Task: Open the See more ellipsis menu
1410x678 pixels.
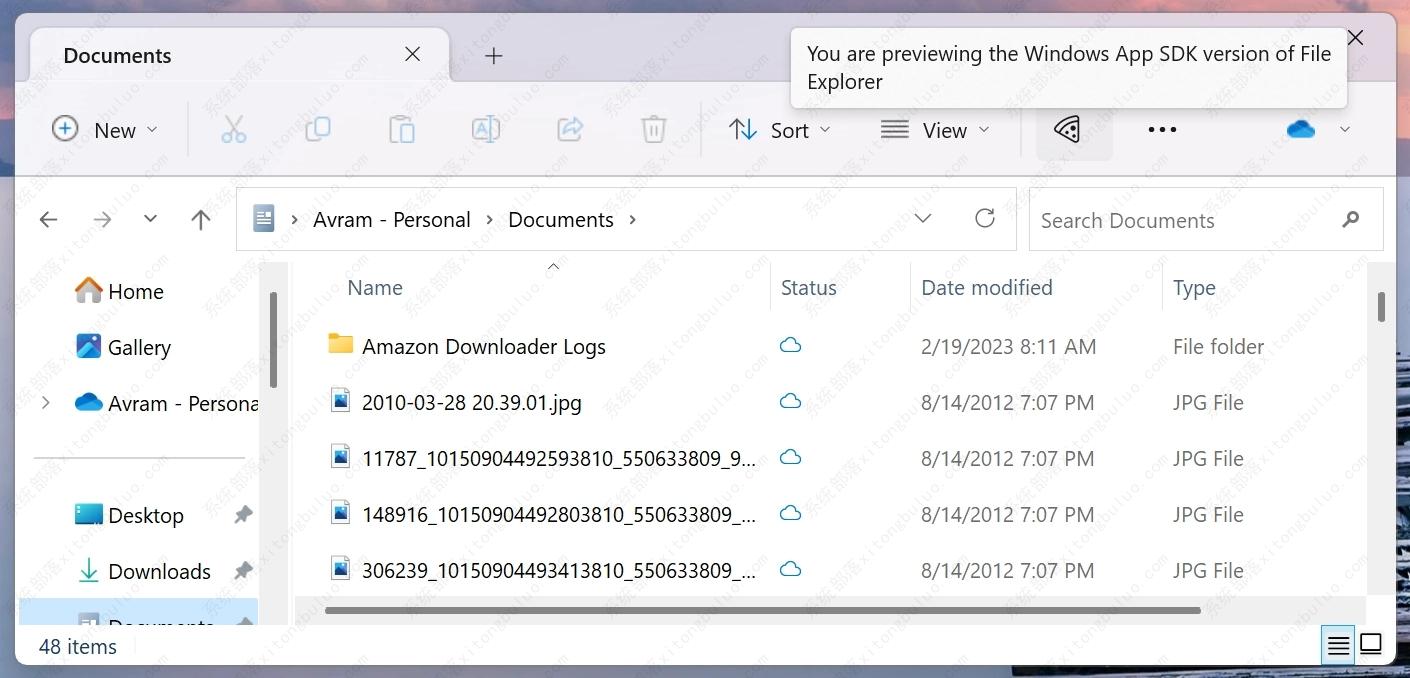Action: pyautogui.click(x=1161, y=129)
